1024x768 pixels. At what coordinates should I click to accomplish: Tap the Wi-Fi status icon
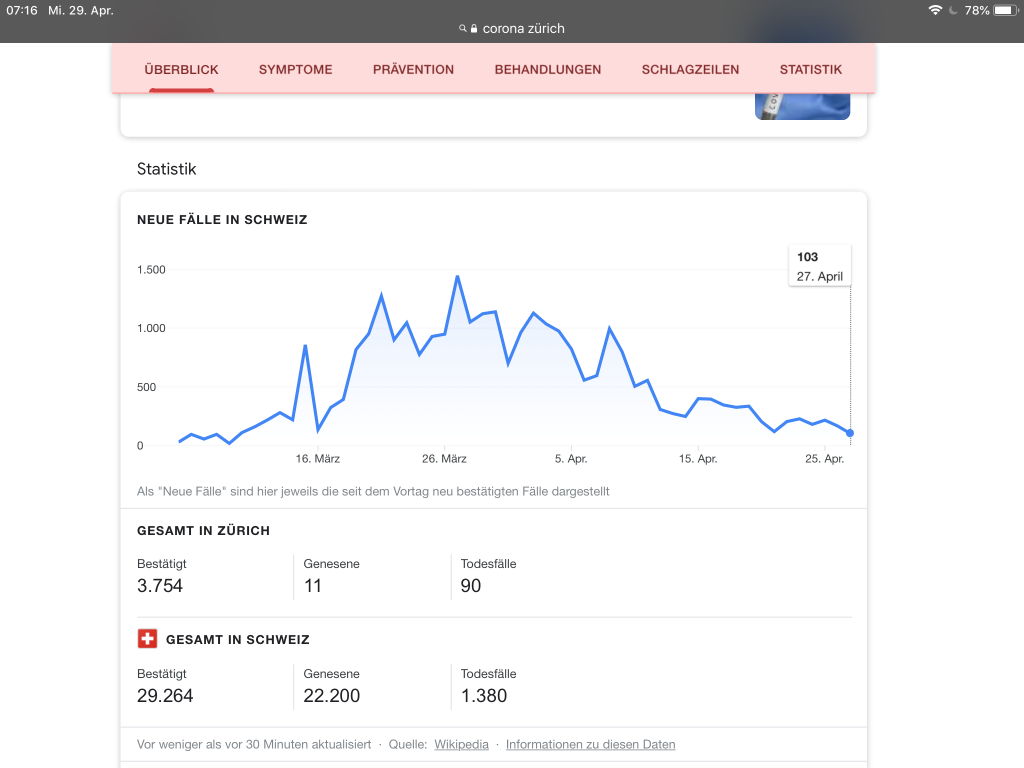click(x=935, y=10)
